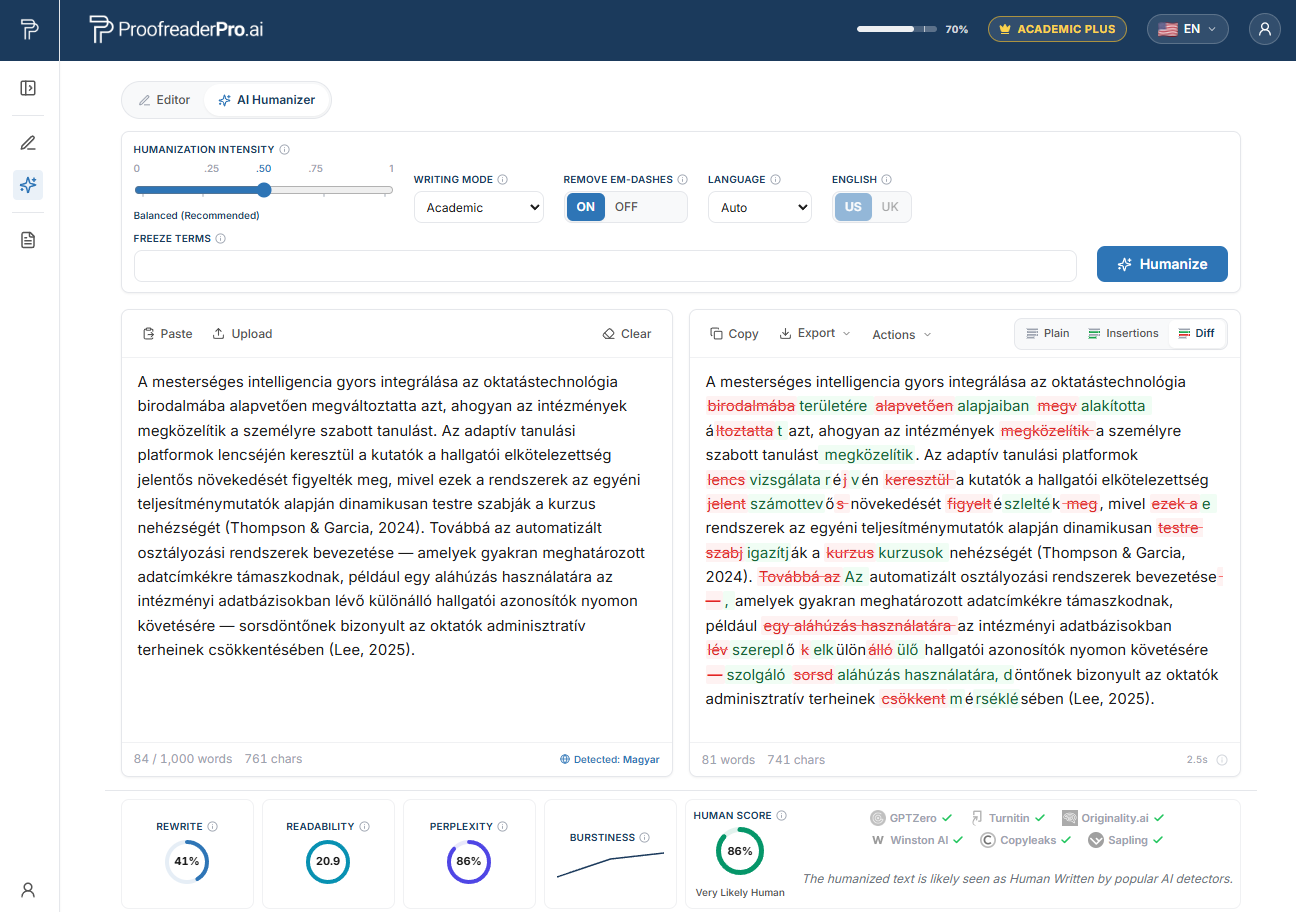
Task: Click the Readability info icon
Action: click(x=364, y=827)
